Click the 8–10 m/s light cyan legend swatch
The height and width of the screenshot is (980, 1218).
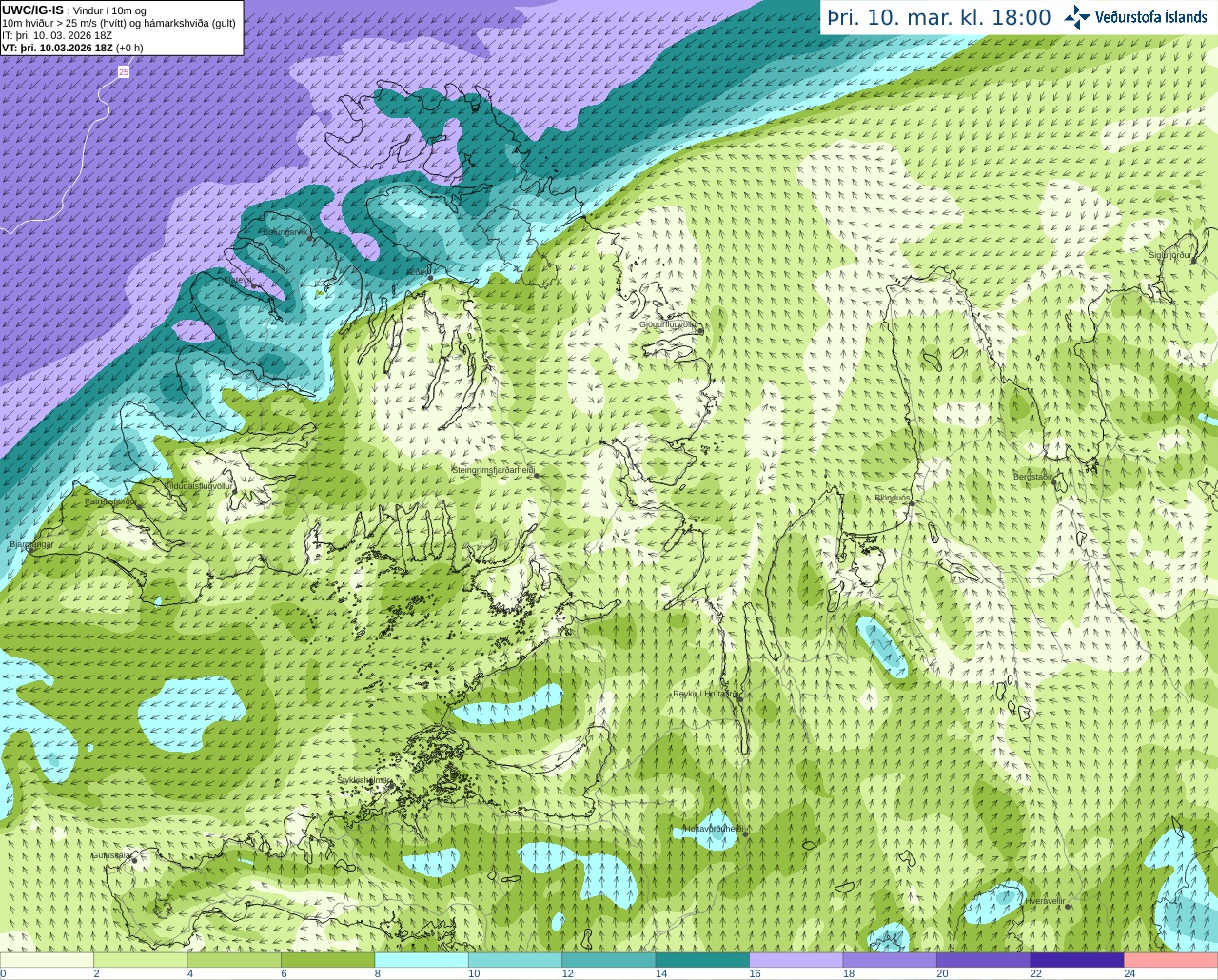coord(422,960)
